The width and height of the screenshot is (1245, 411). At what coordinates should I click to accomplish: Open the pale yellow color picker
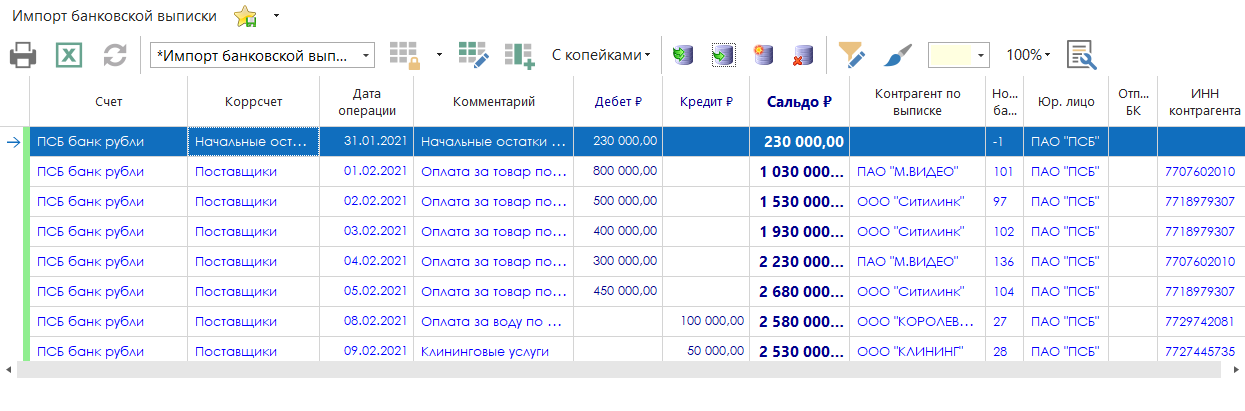[958, 55]
